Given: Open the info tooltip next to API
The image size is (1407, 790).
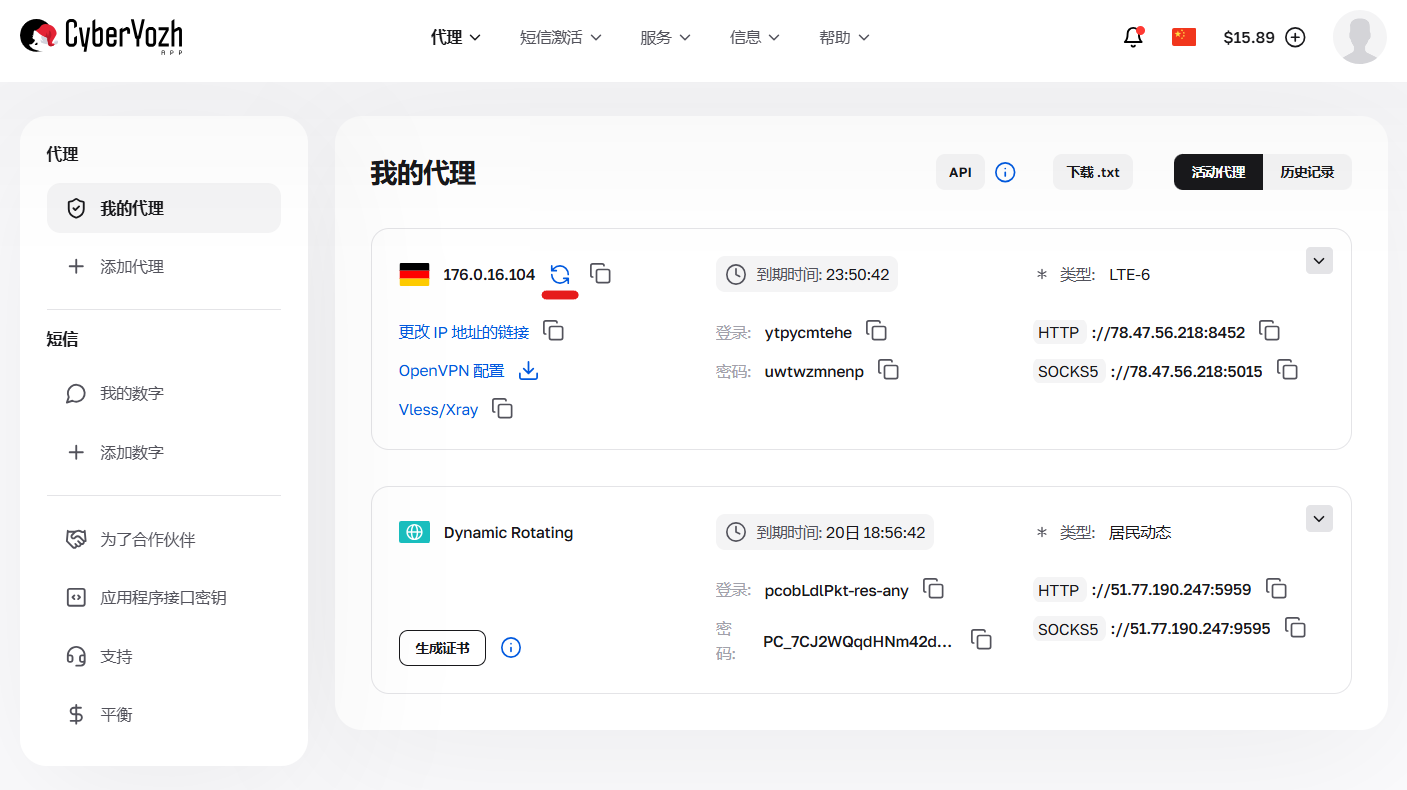Looking at the screenshot, I should coord(1005,171).
